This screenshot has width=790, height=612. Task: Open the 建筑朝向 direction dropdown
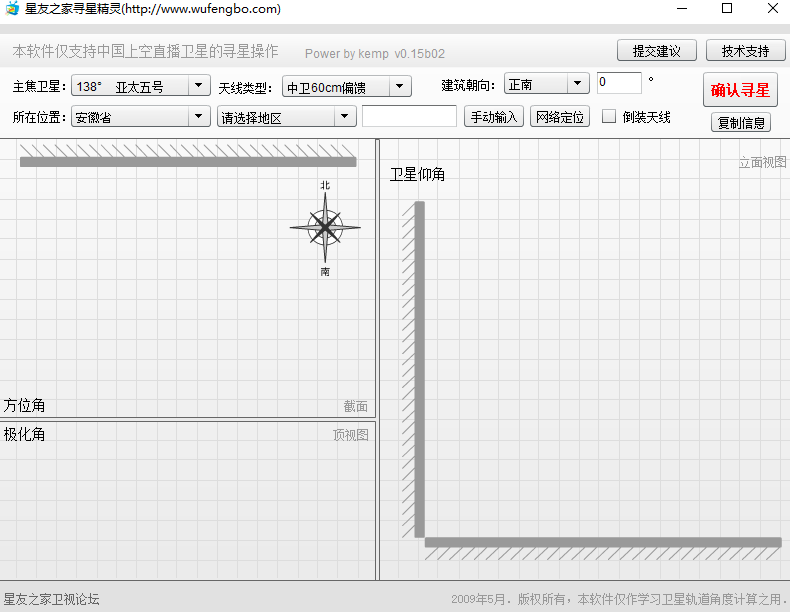coord(546,85)
